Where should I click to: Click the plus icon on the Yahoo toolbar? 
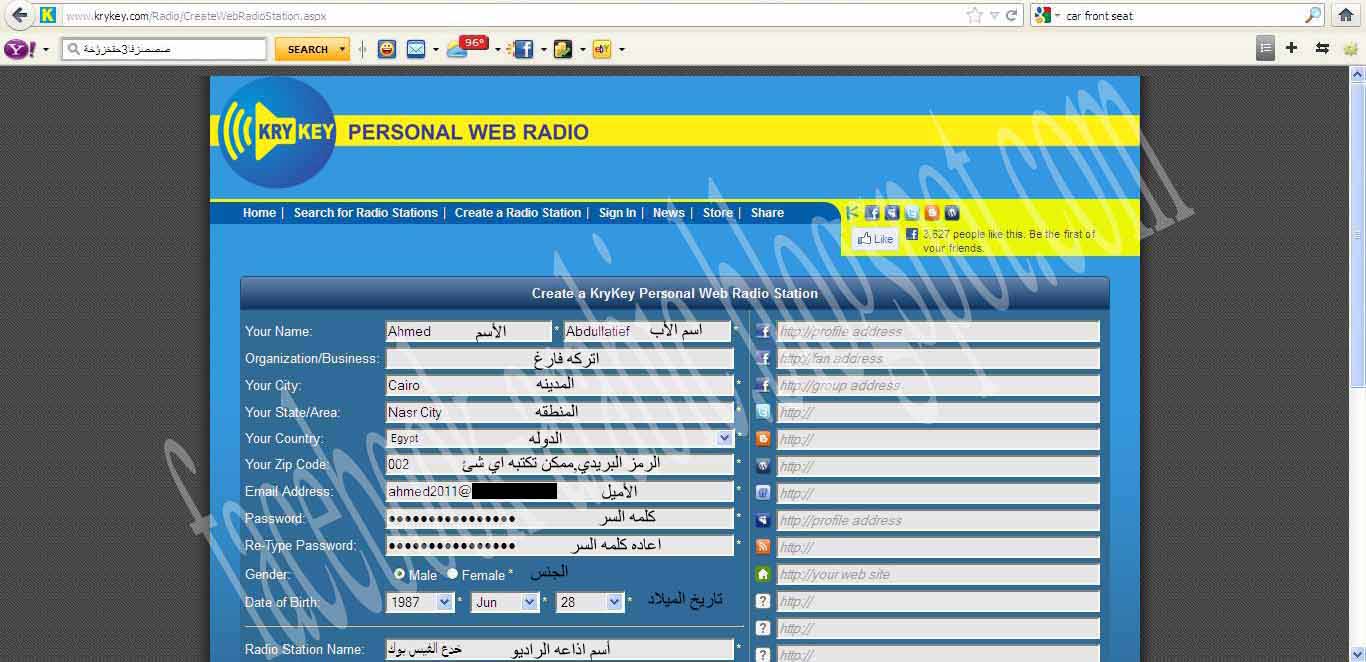(1291, 48)
